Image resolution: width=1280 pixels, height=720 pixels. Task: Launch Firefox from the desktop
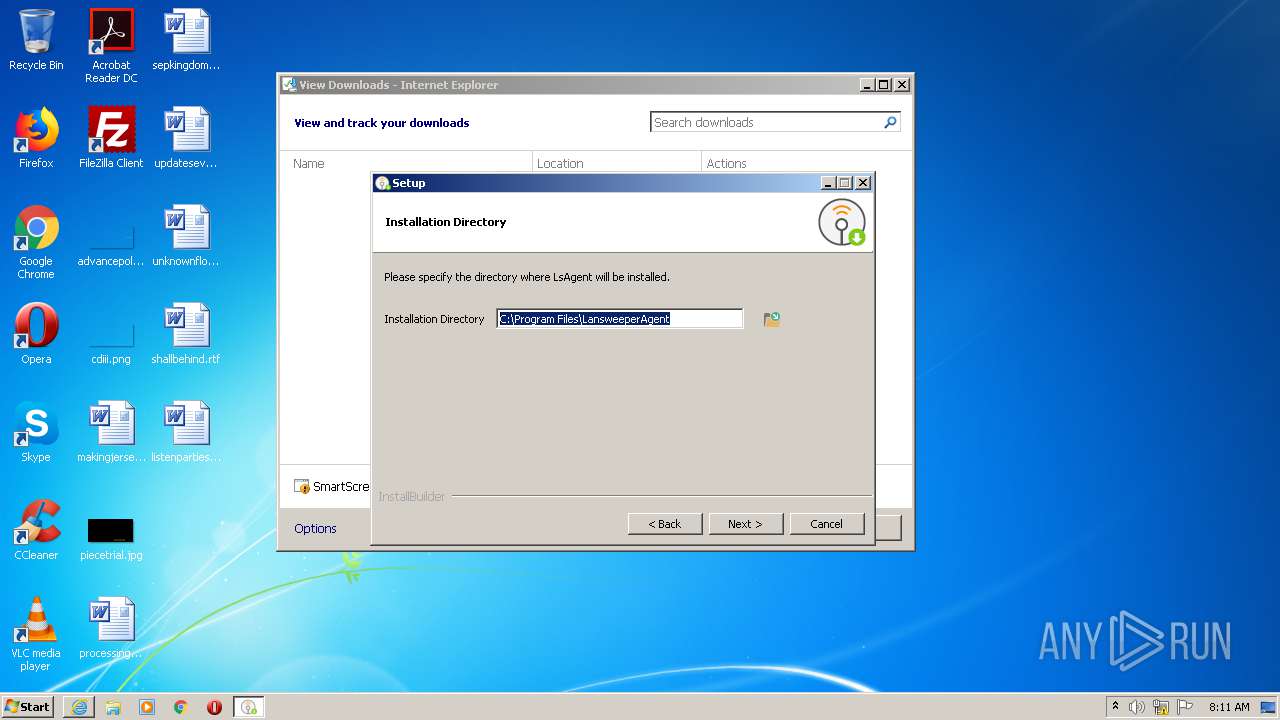pos(36,138)
